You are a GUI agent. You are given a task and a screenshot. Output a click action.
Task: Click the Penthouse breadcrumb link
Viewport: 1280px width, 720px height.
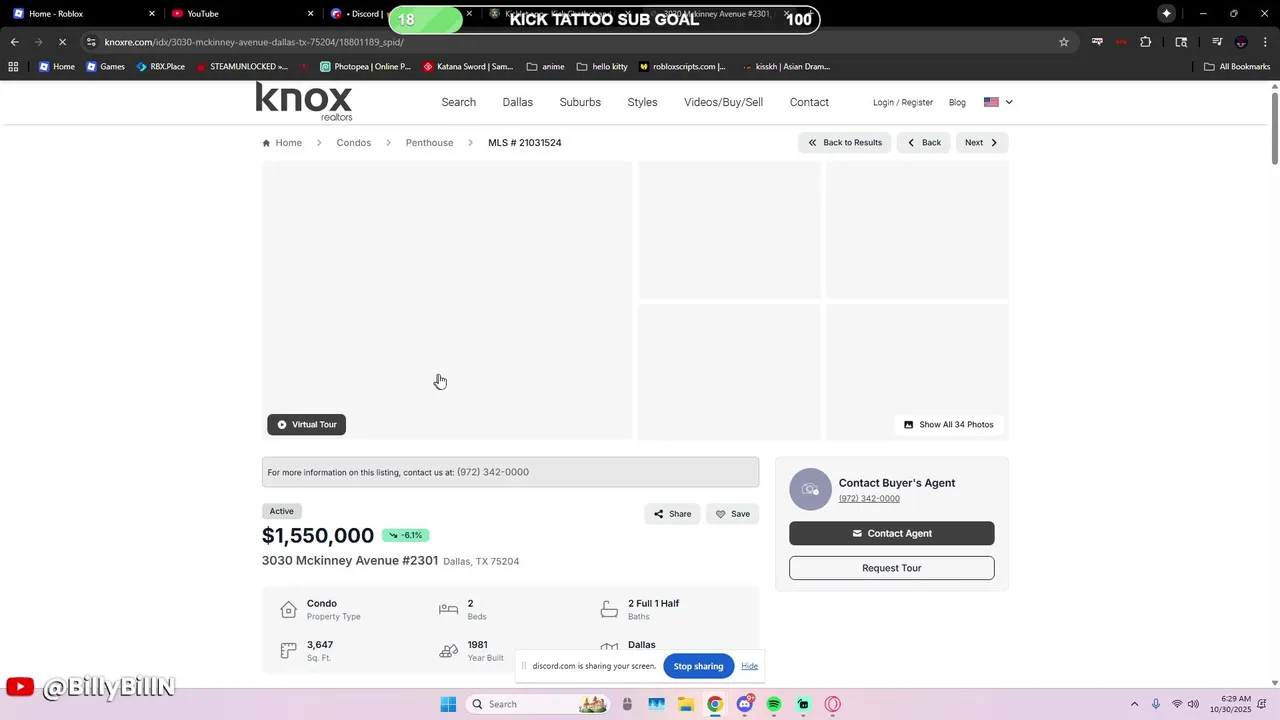(429, 143)
